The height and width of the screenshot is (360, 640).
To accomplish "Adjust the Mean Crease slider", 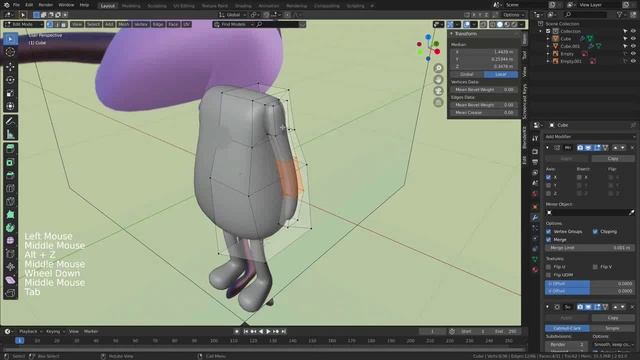I will [x=484, y=112].
